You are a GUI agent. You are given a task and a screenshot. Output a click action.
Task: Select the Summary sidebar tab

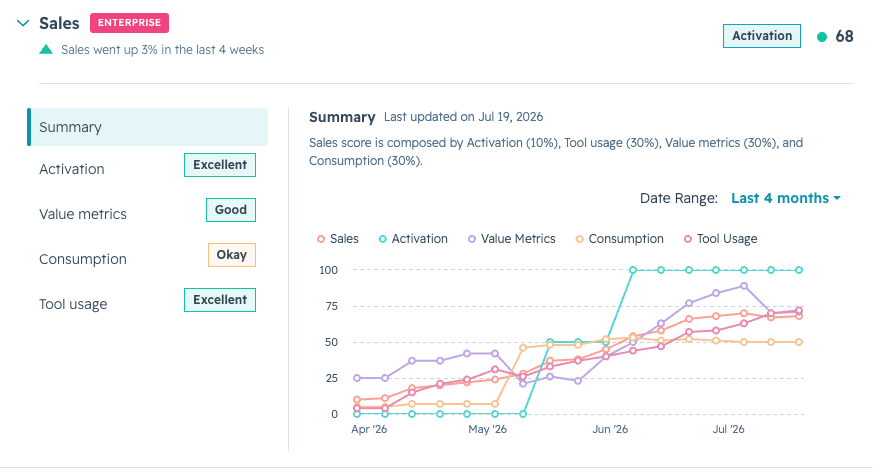coord(148,127)
